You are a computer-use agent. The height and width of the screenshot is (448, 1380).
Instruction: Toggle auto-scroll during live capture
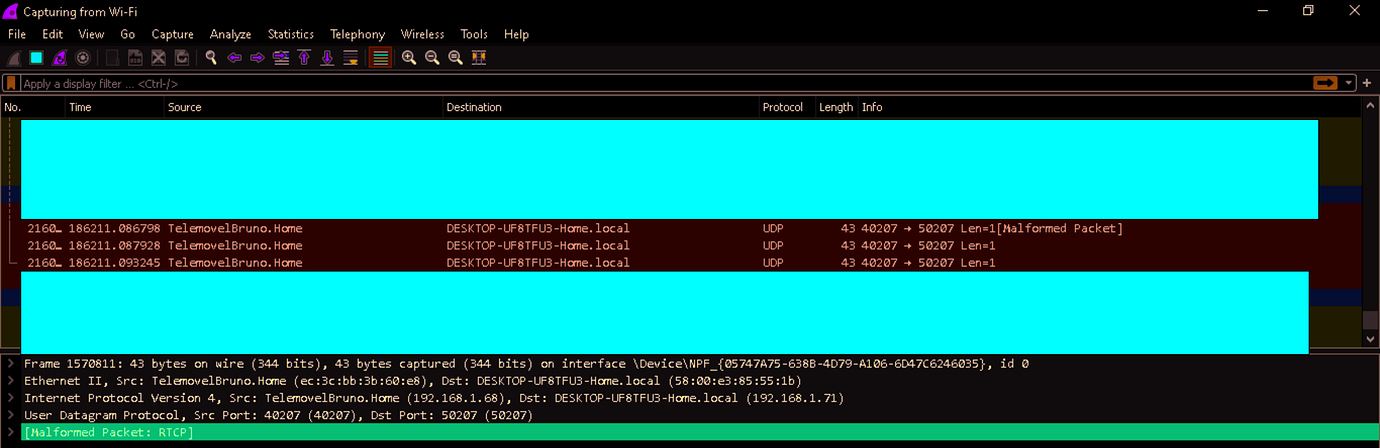pos(351,58)
